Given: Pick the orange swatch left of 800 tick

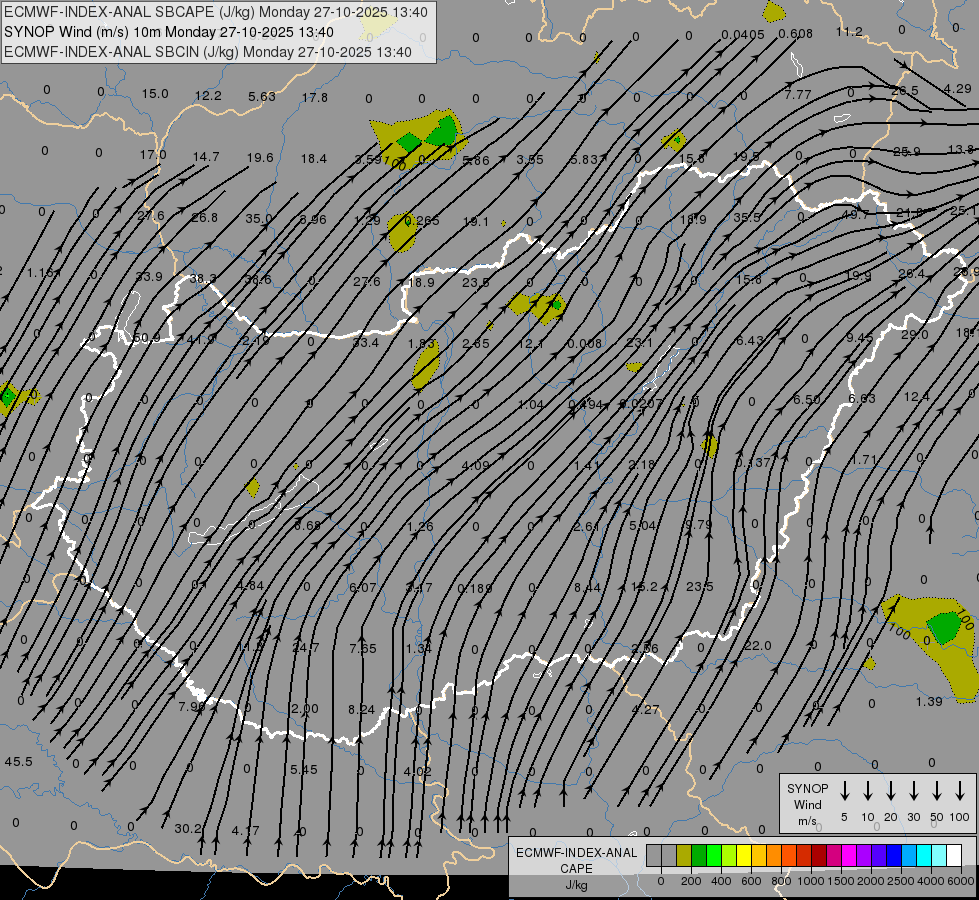Looking at the screenshot, I should (x=774, y=855).
